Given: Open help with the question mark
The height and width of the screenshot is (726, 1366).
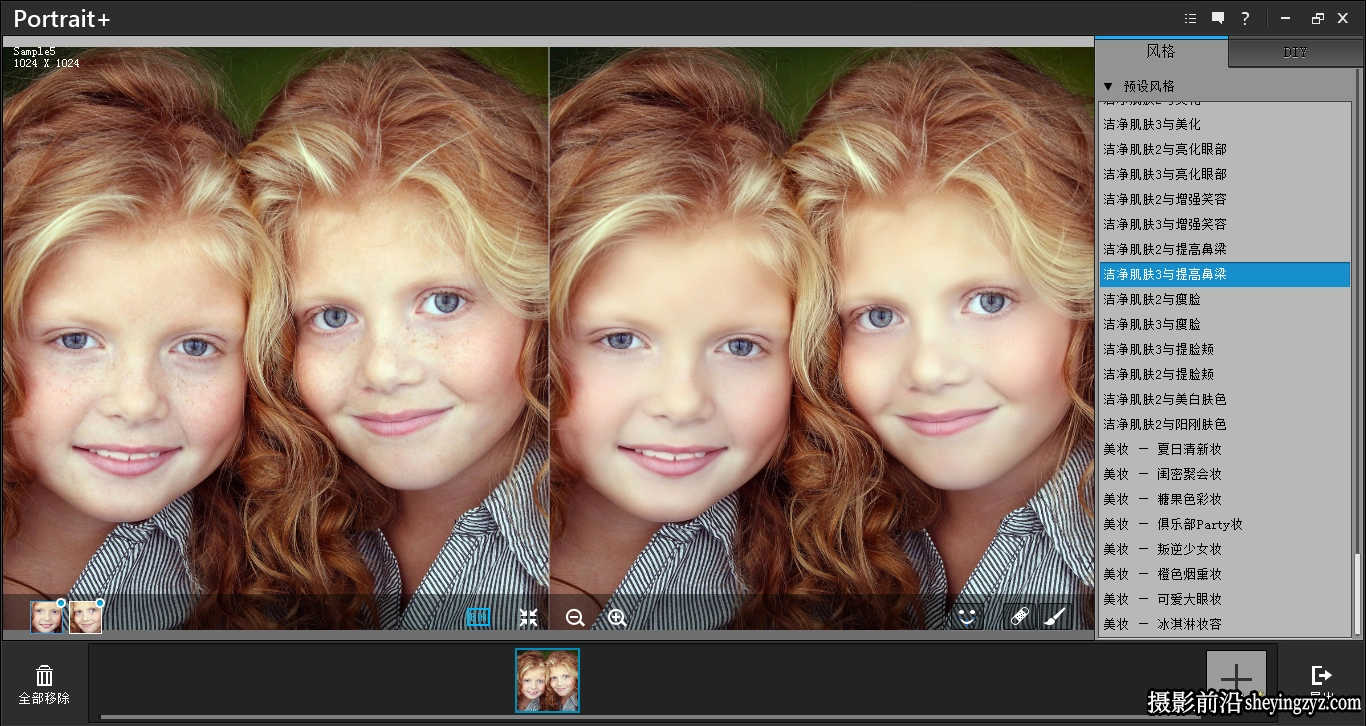Looking at the screenshot, I should pyautogui.click(x=1245, y=18).
